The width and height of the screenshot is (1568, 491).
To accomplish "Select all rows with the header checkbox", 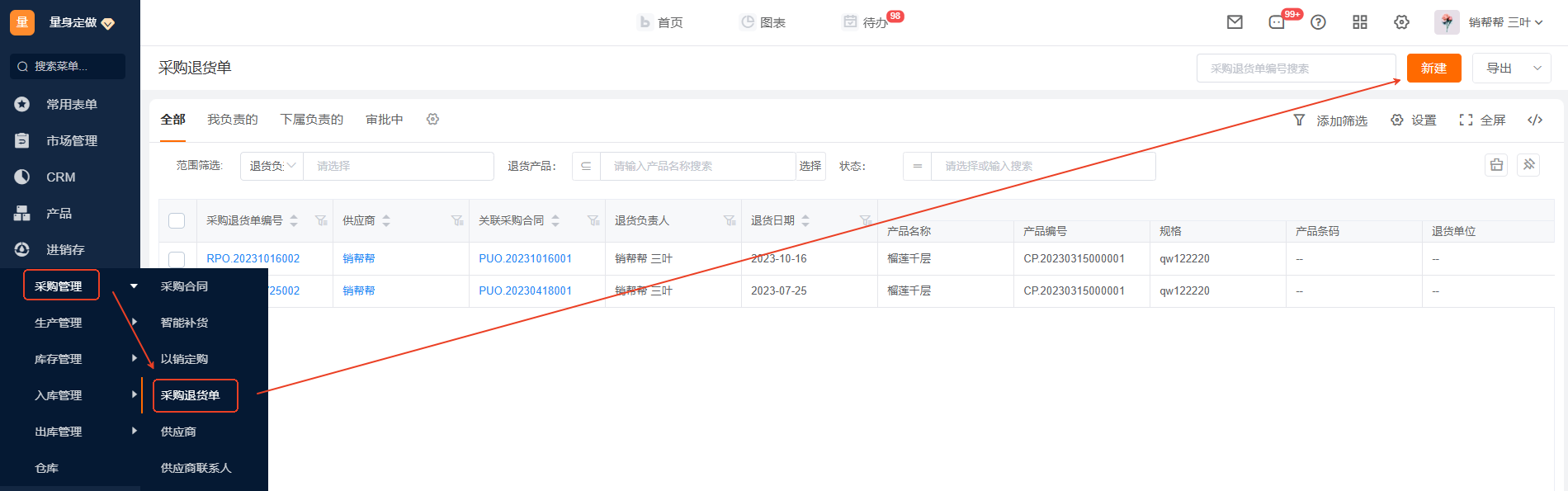I will click(x=177, y=220).
